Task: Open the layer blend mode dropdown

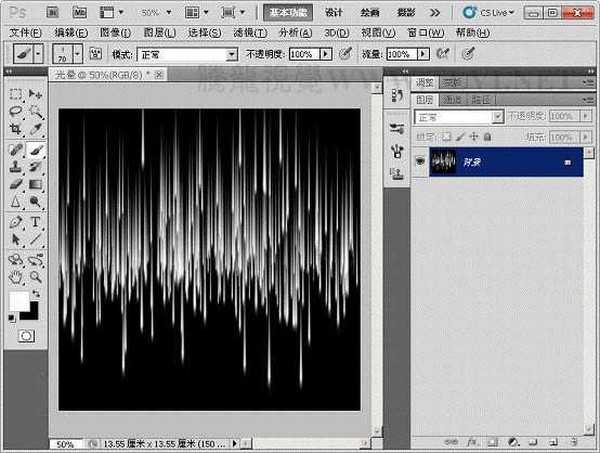Action: [459, 117]
